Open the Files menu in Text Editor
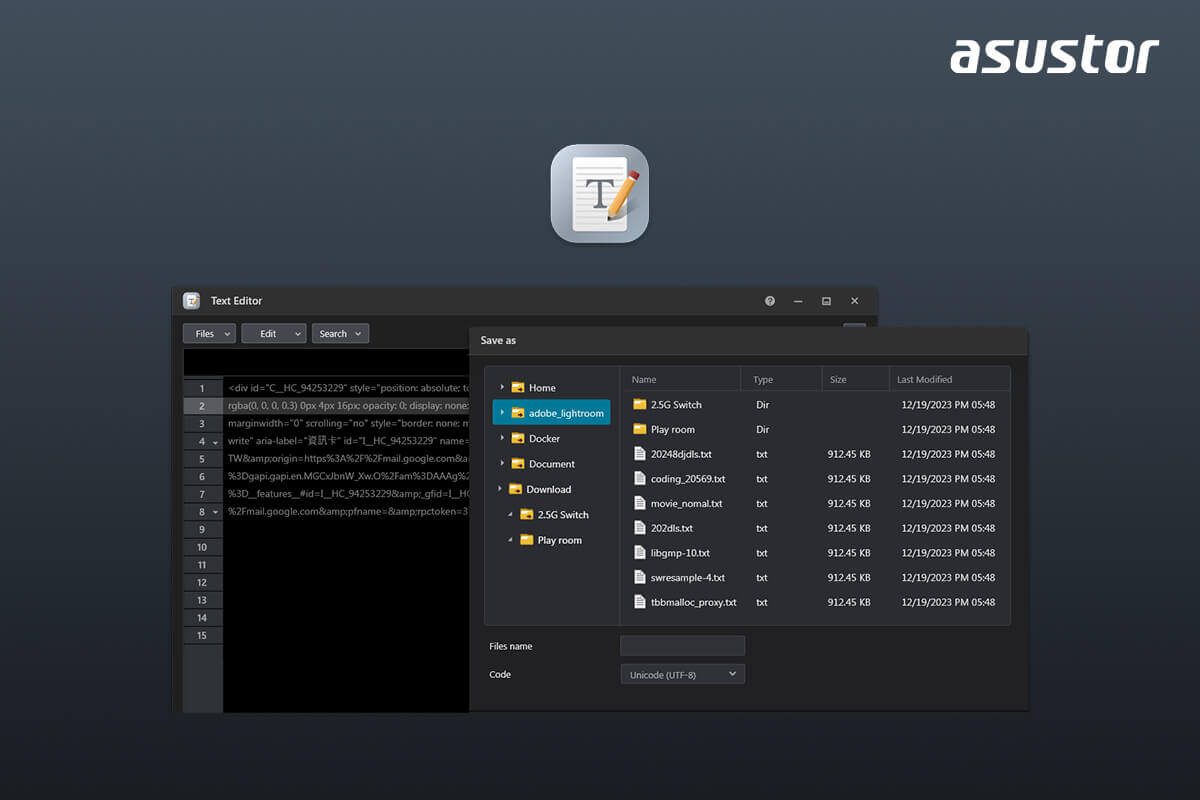Screen dimensions: 1200x800 [x=209, y=333]
